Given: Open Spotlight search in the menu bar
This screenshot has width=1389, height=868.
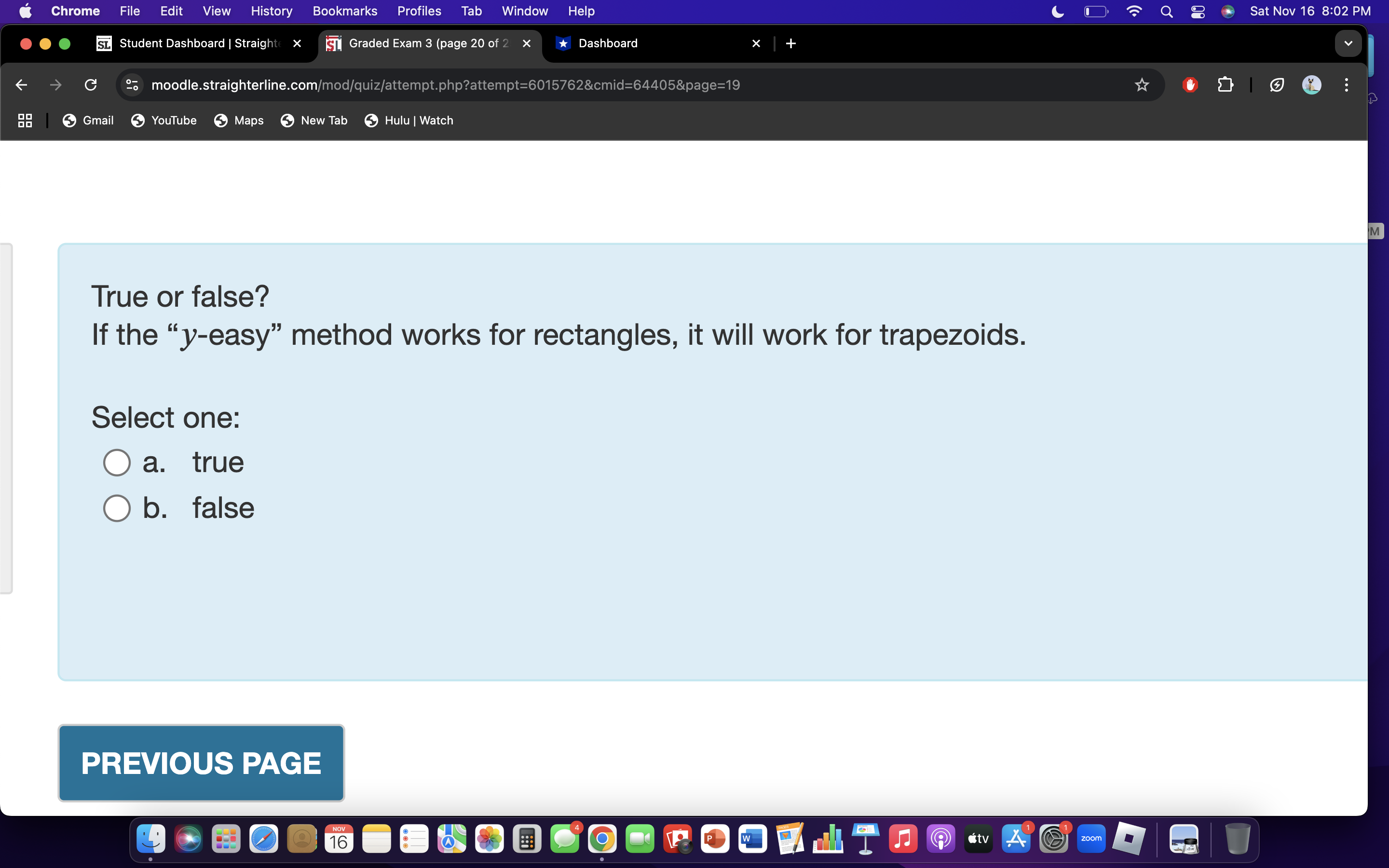Looking at the screenshot, I should point(1166,11).
